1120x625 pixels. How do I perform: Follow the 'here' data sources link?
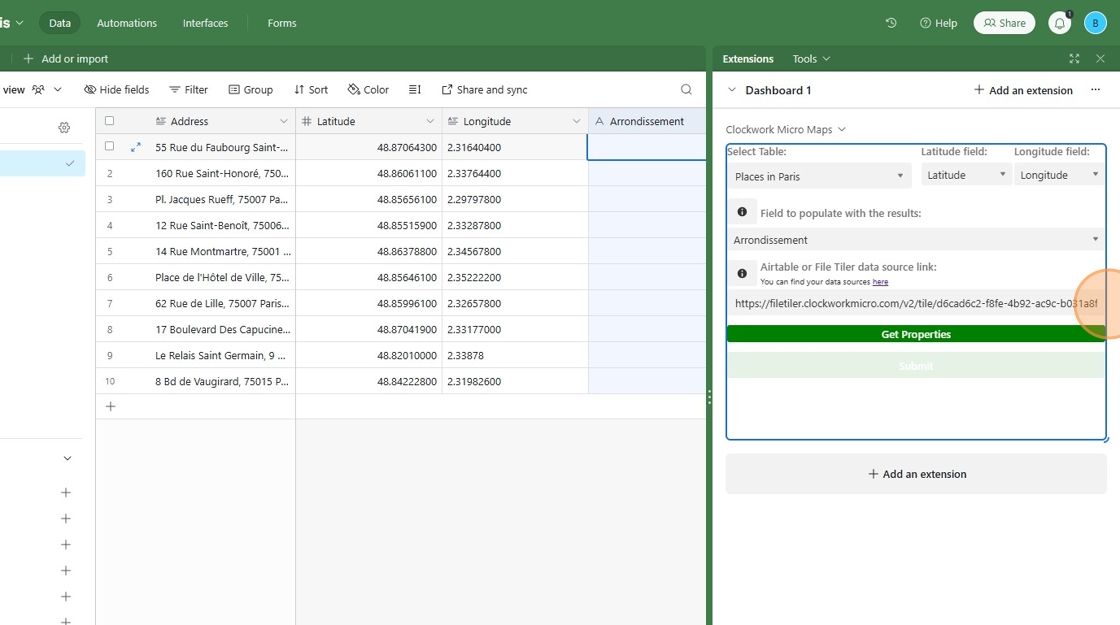coord(880,281)
